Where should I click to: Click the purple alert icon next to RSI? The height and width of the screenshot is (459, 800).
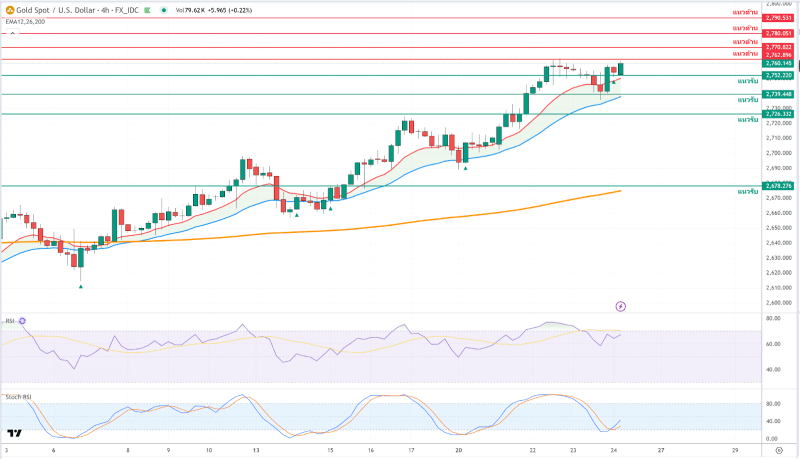(x=23, y=321)
